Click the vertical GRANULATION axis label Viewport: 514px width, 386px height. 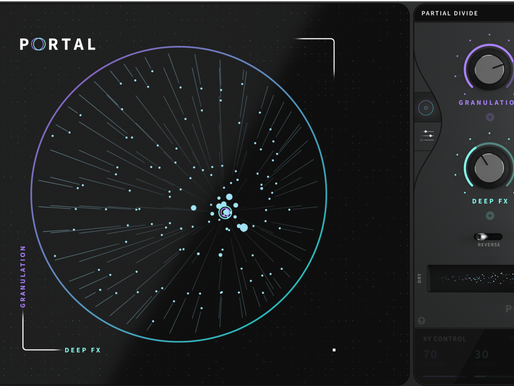[23, 277]
